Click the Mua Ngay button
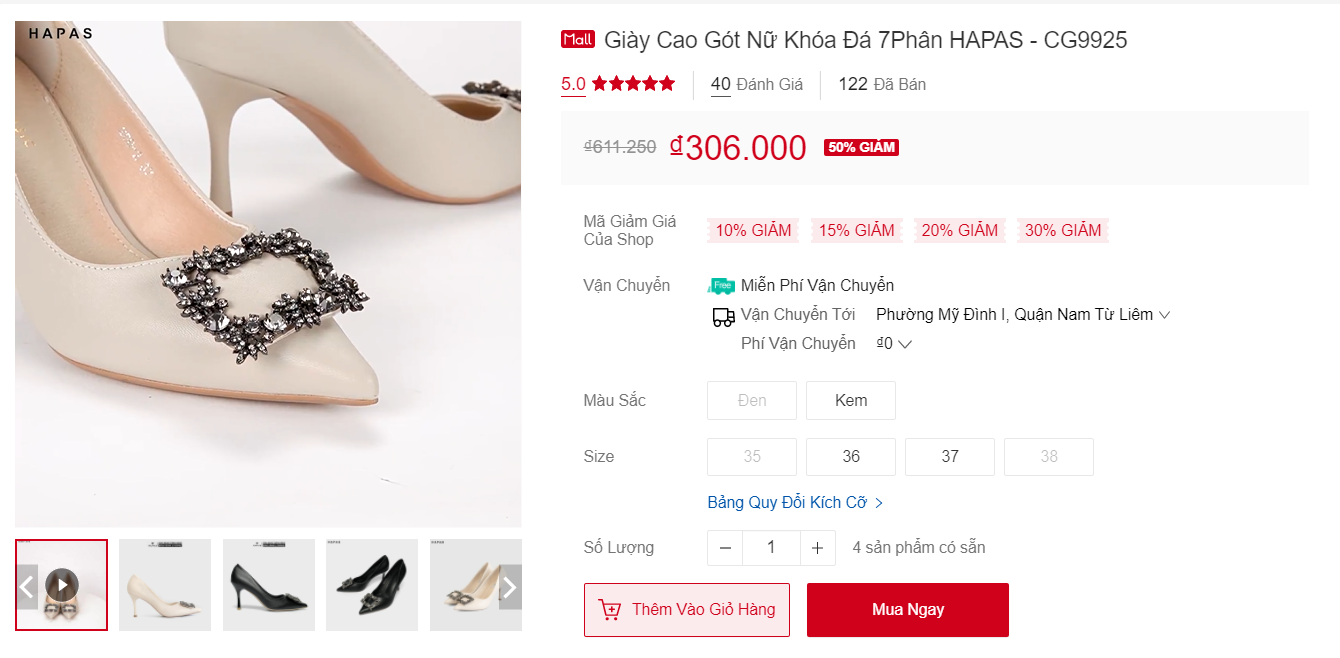 908,610
